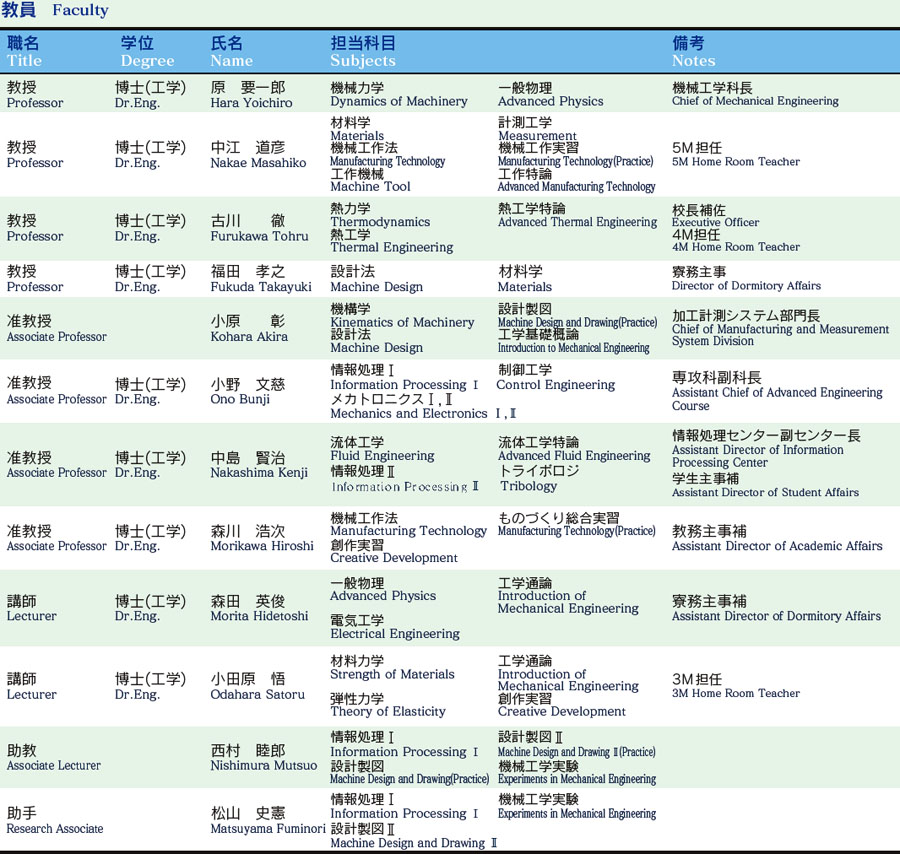Select the 'Degree' column header
Viewport: 900px width, 854px height.
pos(148,61)
